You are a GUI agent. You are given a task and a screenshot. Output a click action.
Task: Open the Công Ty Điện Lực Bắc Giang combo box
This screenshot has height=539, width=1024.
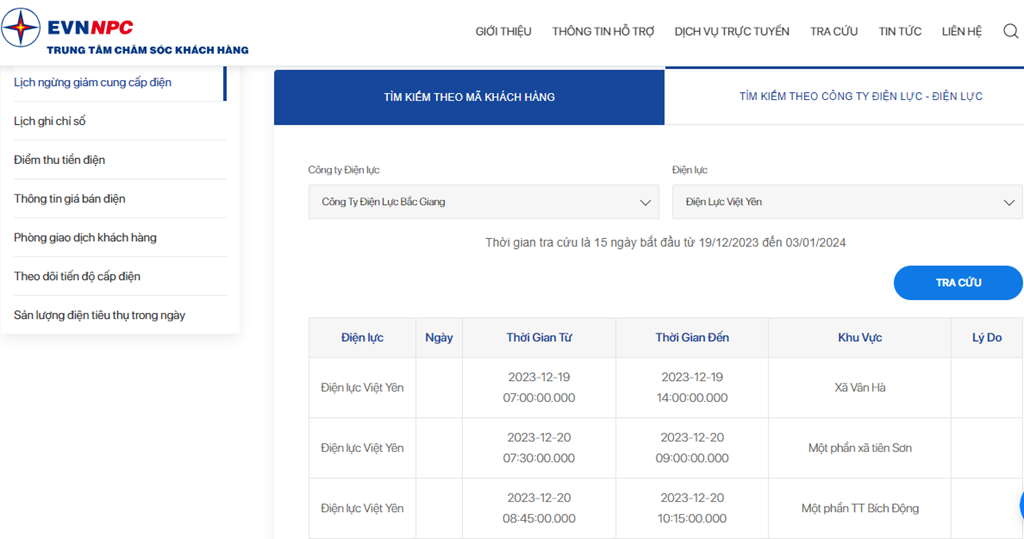click(x=483, y=202)
